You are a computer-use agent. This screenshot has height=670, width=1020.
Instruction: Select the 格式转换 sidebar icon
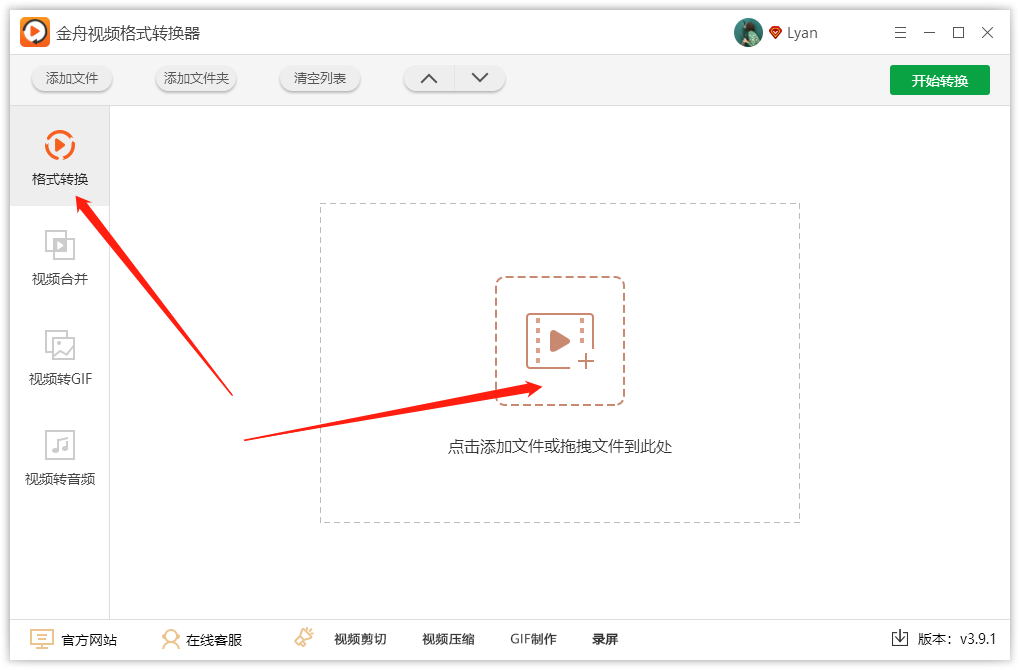[60, 145]
